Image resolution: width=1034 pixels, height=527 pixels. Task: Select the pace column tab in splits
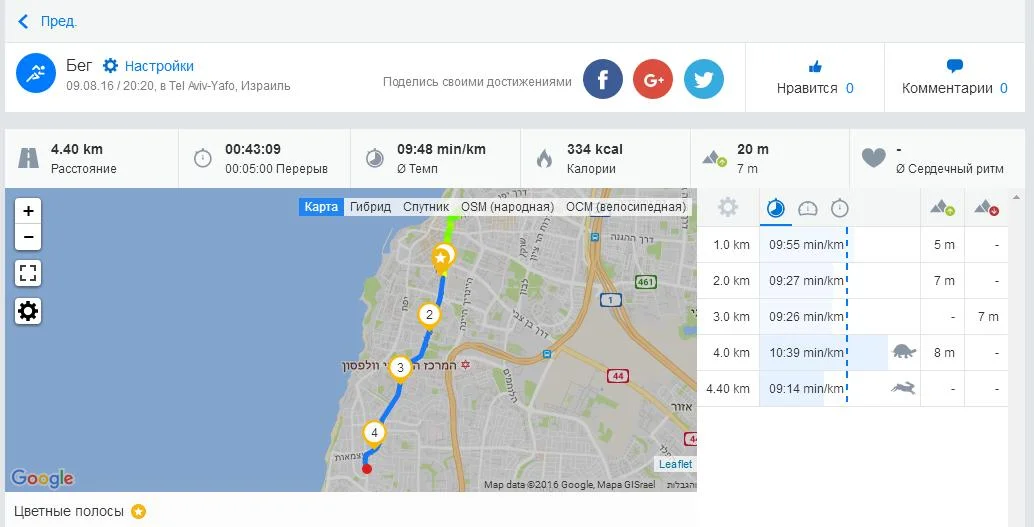click(776, 209)
